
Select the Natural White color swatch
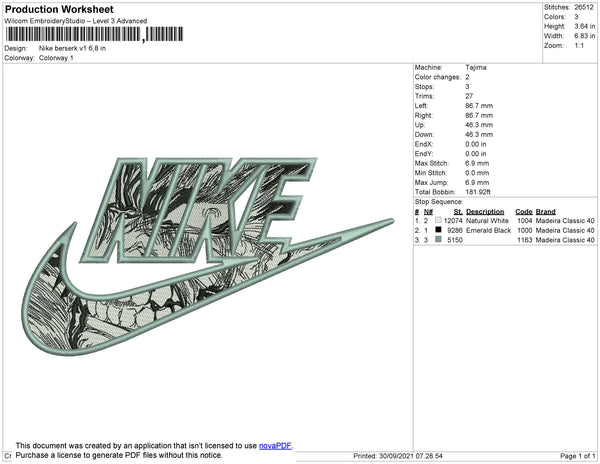click(x=439, y=220)
